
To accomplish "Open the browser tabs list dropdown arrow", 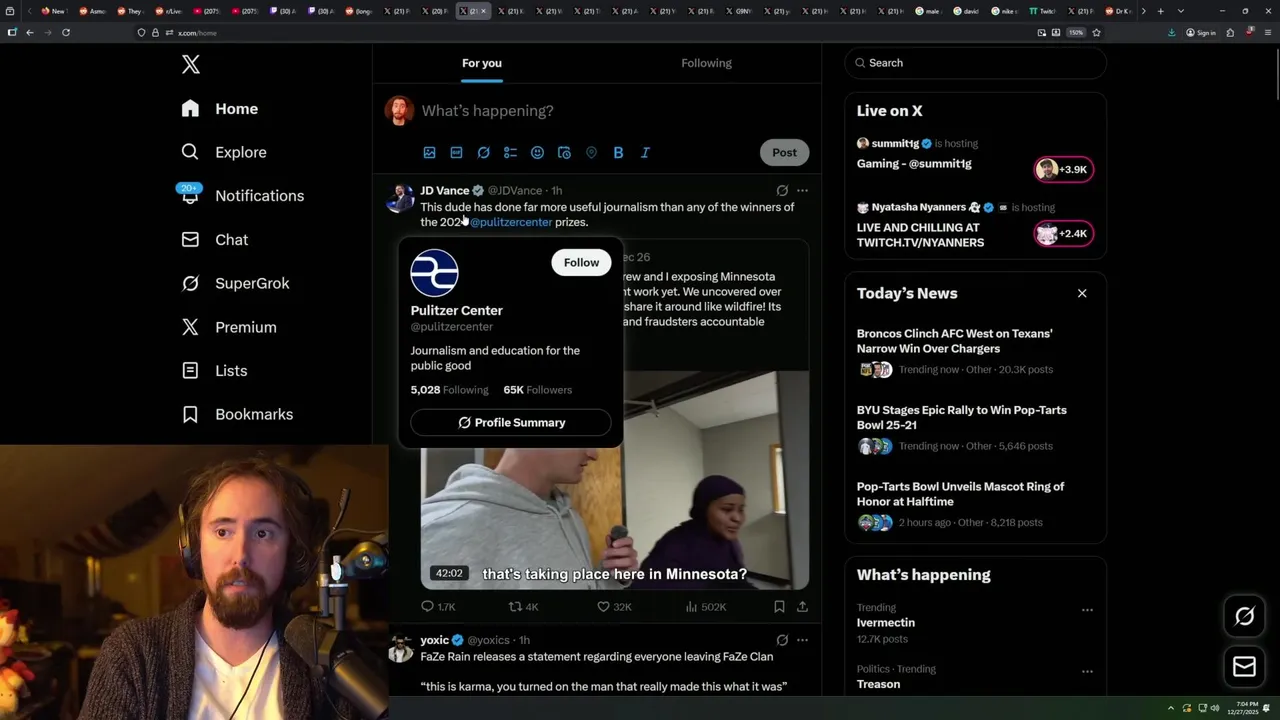I will tap(1181, 11).
